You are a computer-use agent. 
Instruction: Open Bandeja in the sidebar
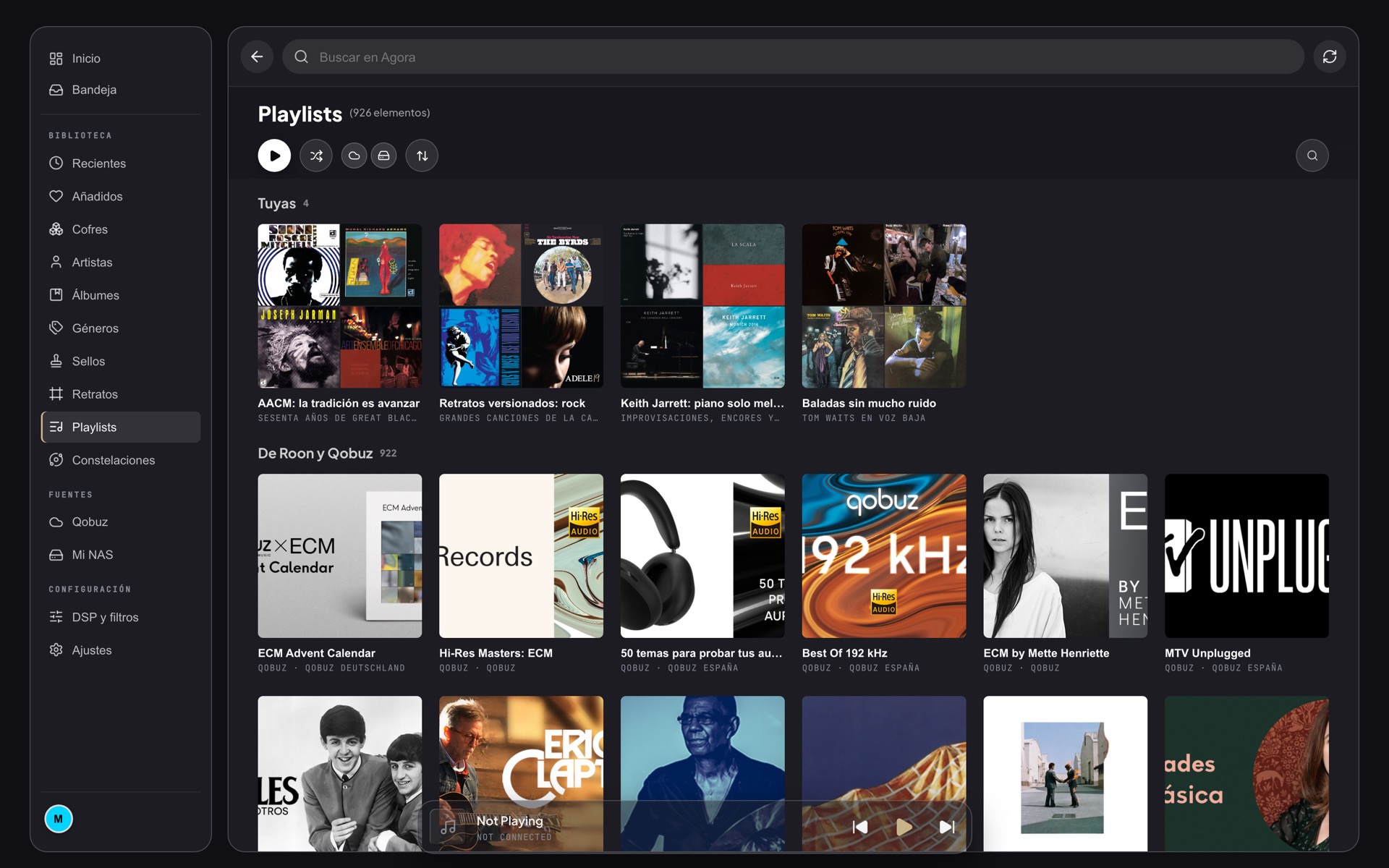(x=121, y=90)
